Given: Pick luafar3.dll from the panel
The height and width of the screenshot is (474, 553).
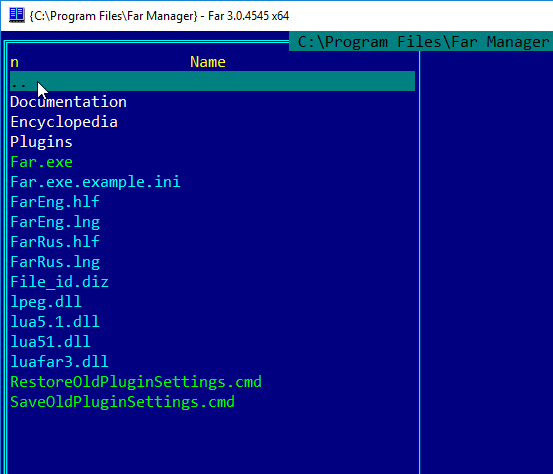Looking at the screenshot, I should [x=59, y=362].
